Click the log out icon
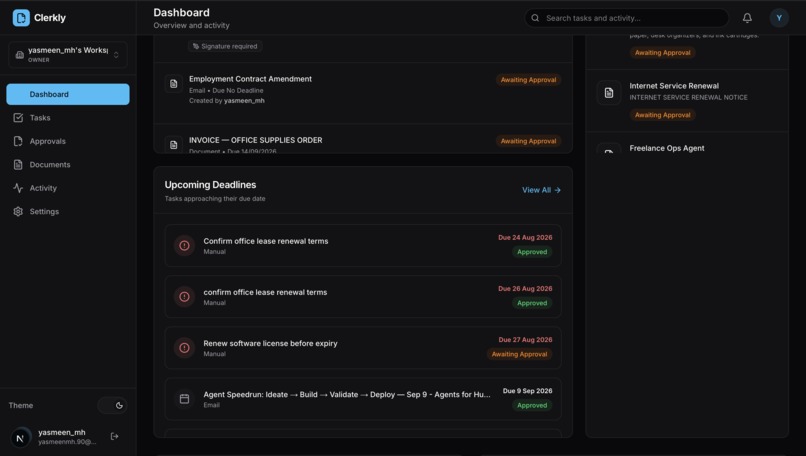Viewport: 806px width, 456px height. pos(115,436)
